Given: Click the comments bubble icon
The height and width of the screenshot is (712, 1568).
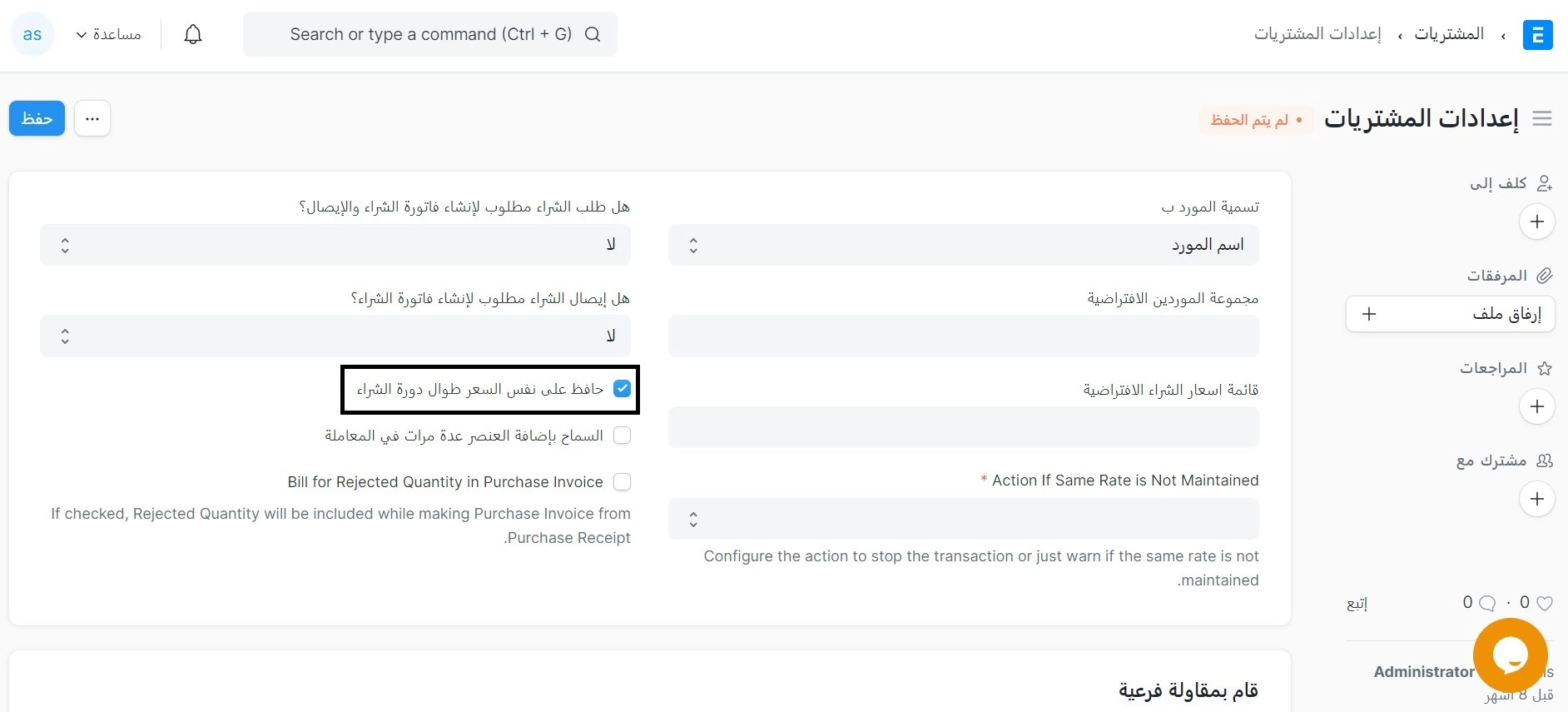Looking at the screenshot, I should tap(1487, 603).
